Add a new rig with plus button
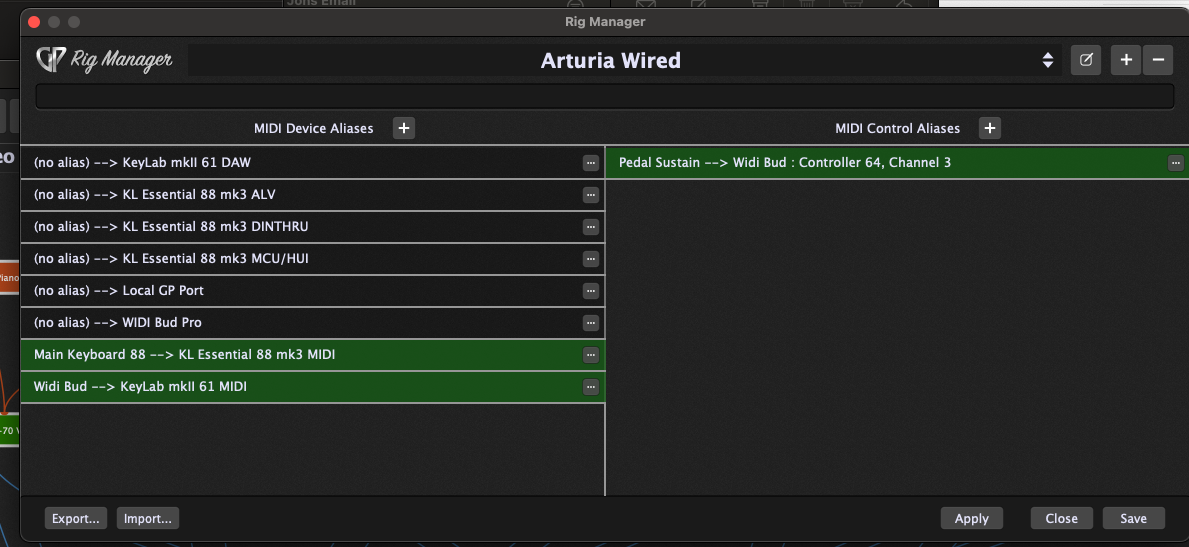This screenshot has height=547, width=1189. coord(1126,60)
